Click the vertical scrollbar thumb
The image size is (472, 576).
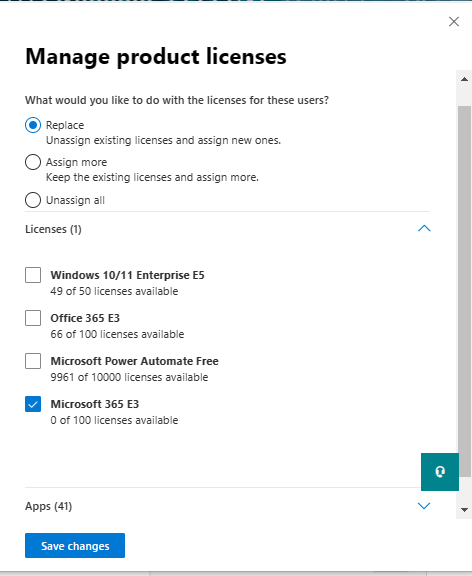click(464, 291)
